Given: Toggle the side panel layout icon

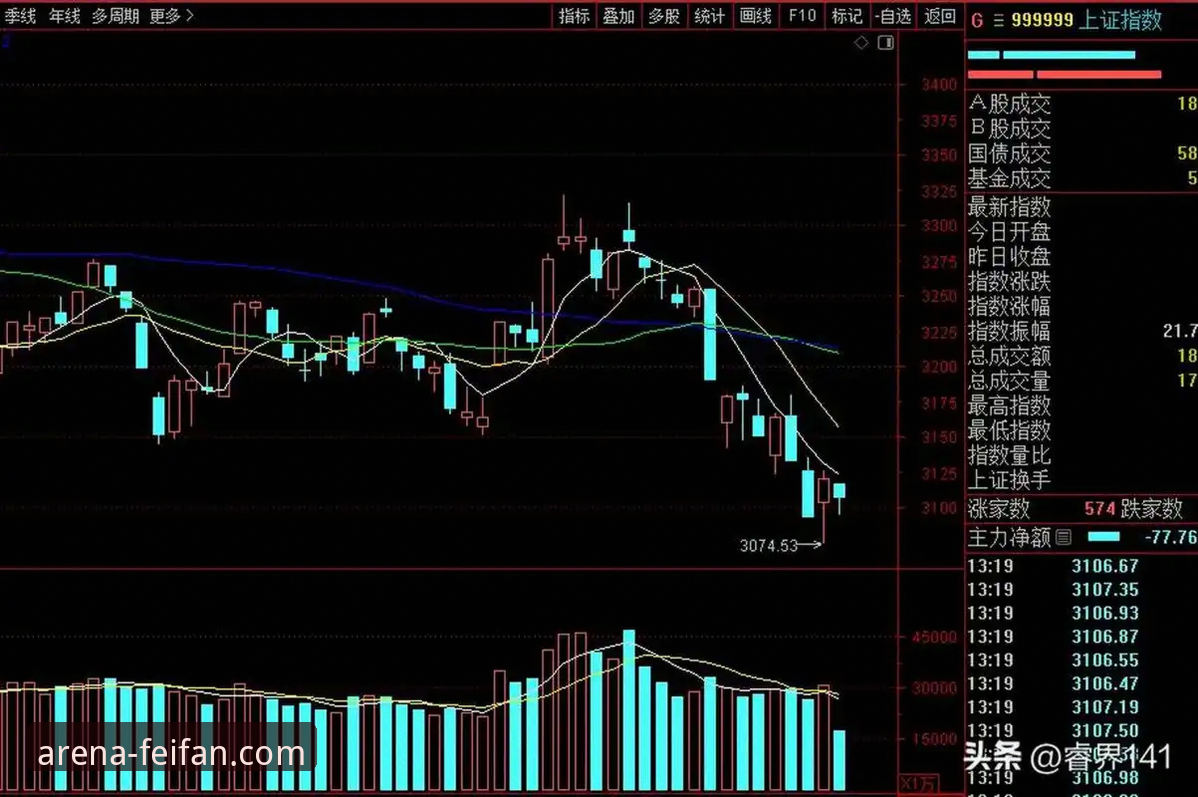Looking at the screenshot, I should 886,43.
